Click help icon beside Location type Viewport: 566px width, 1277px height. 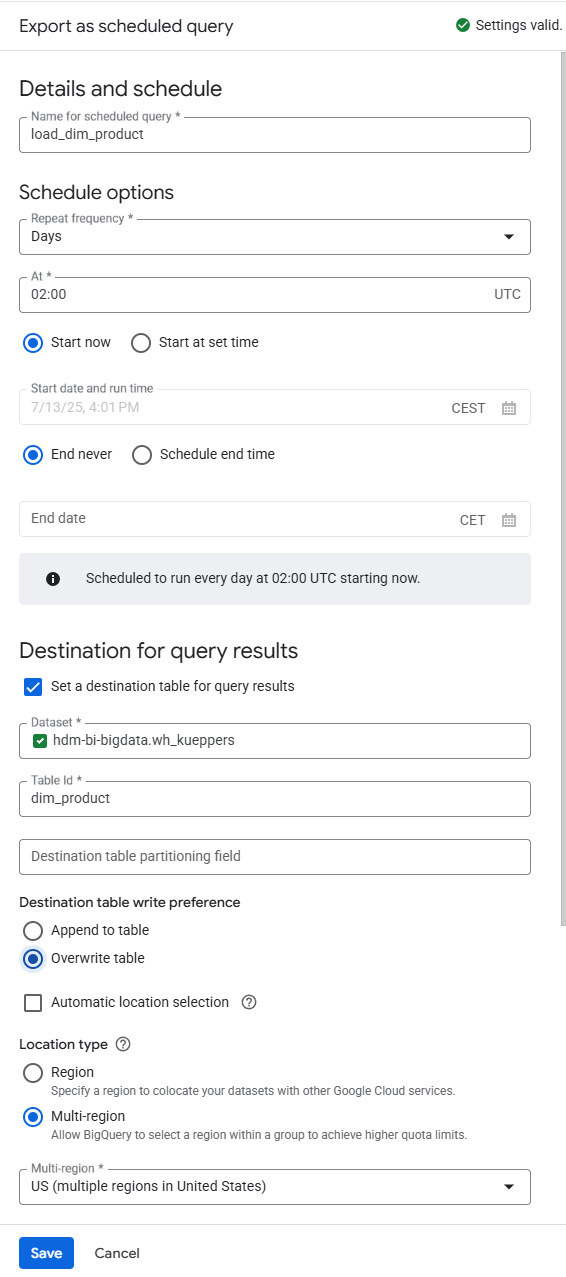tap(123, 1044)
